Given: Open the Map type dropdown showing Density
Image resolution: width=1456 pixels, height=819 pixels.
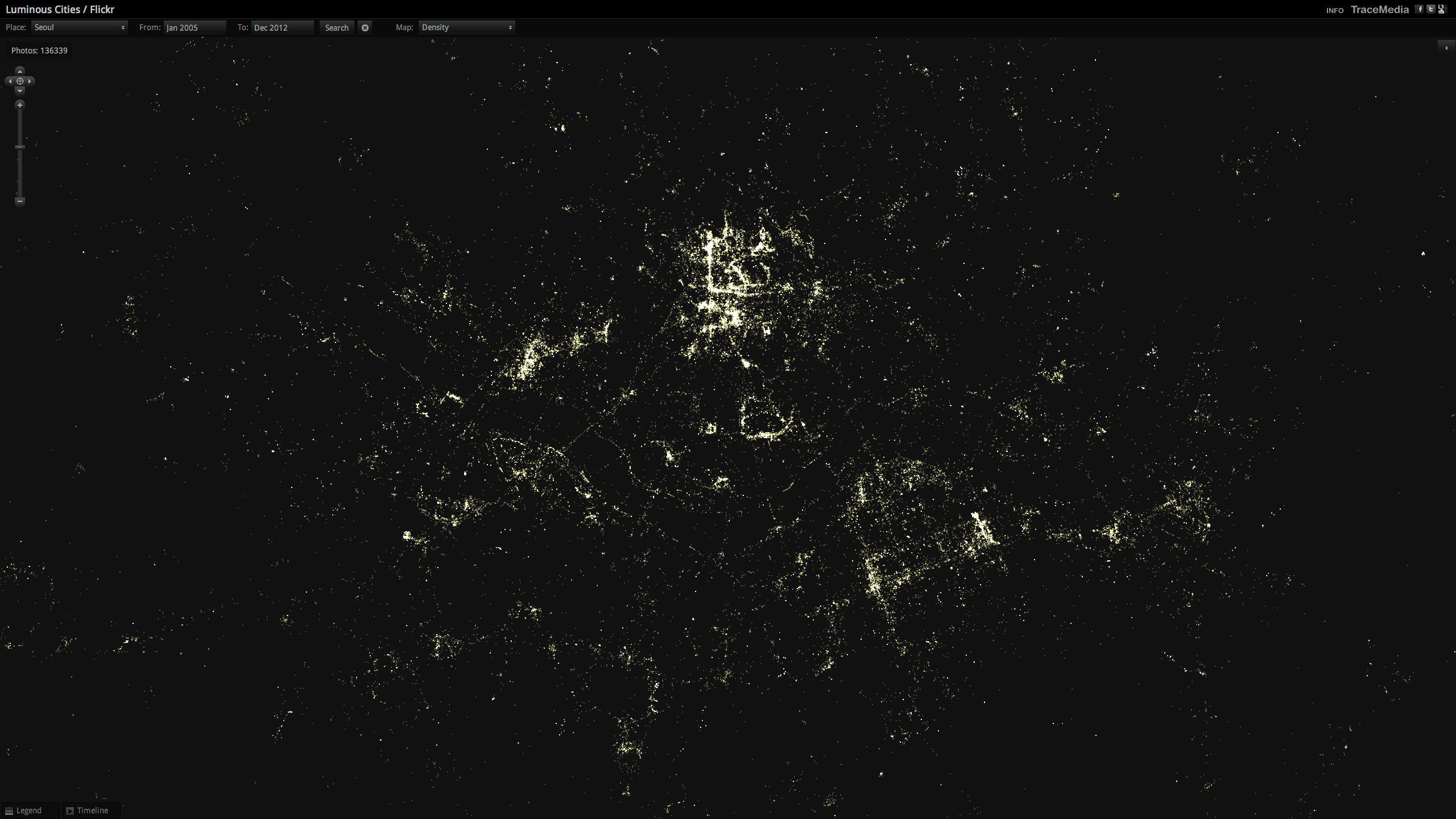Looking at the screenshot, I should click(x=466, y=27).
